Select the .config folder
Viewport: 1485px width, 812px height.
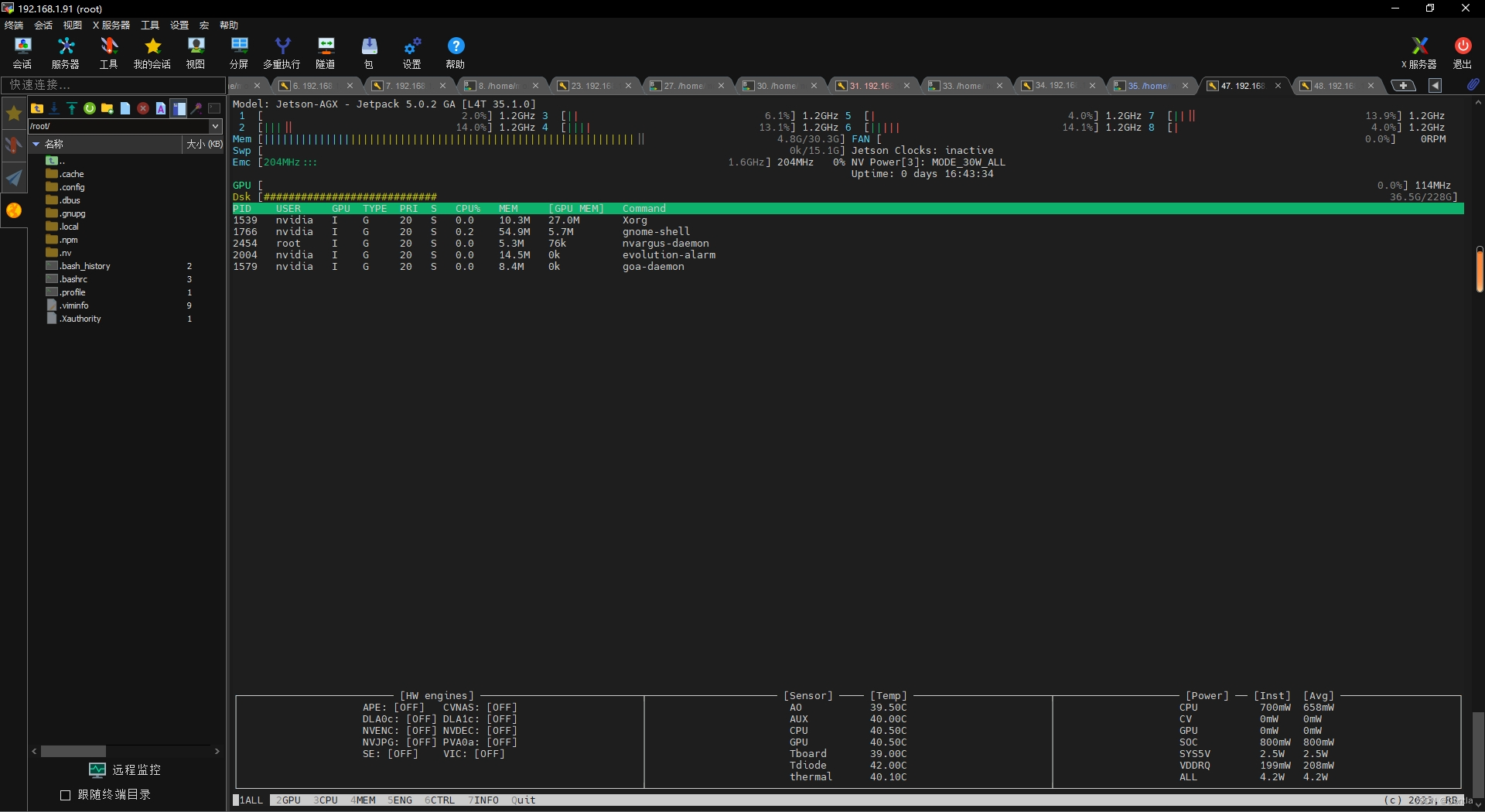[66, 187]
